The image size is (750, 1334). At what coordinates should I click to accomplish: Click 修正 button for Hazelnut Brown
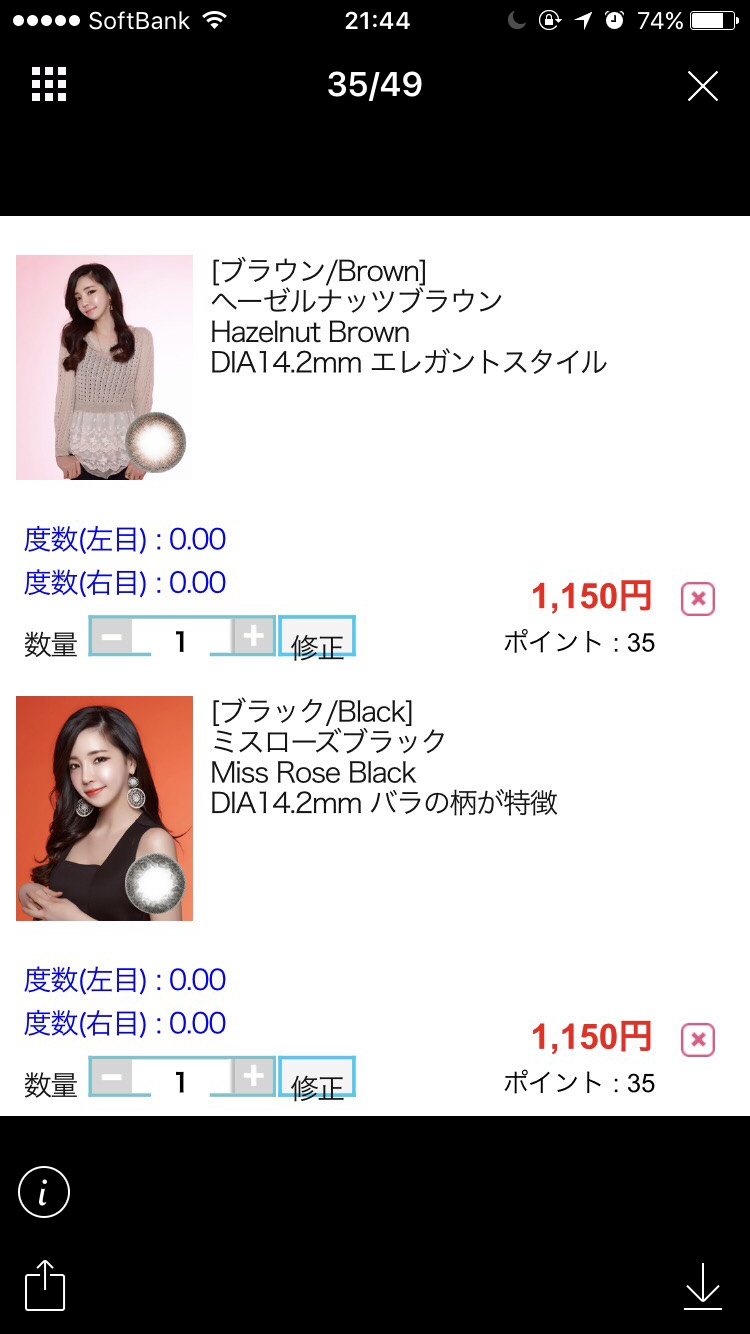tap(317, 637)
